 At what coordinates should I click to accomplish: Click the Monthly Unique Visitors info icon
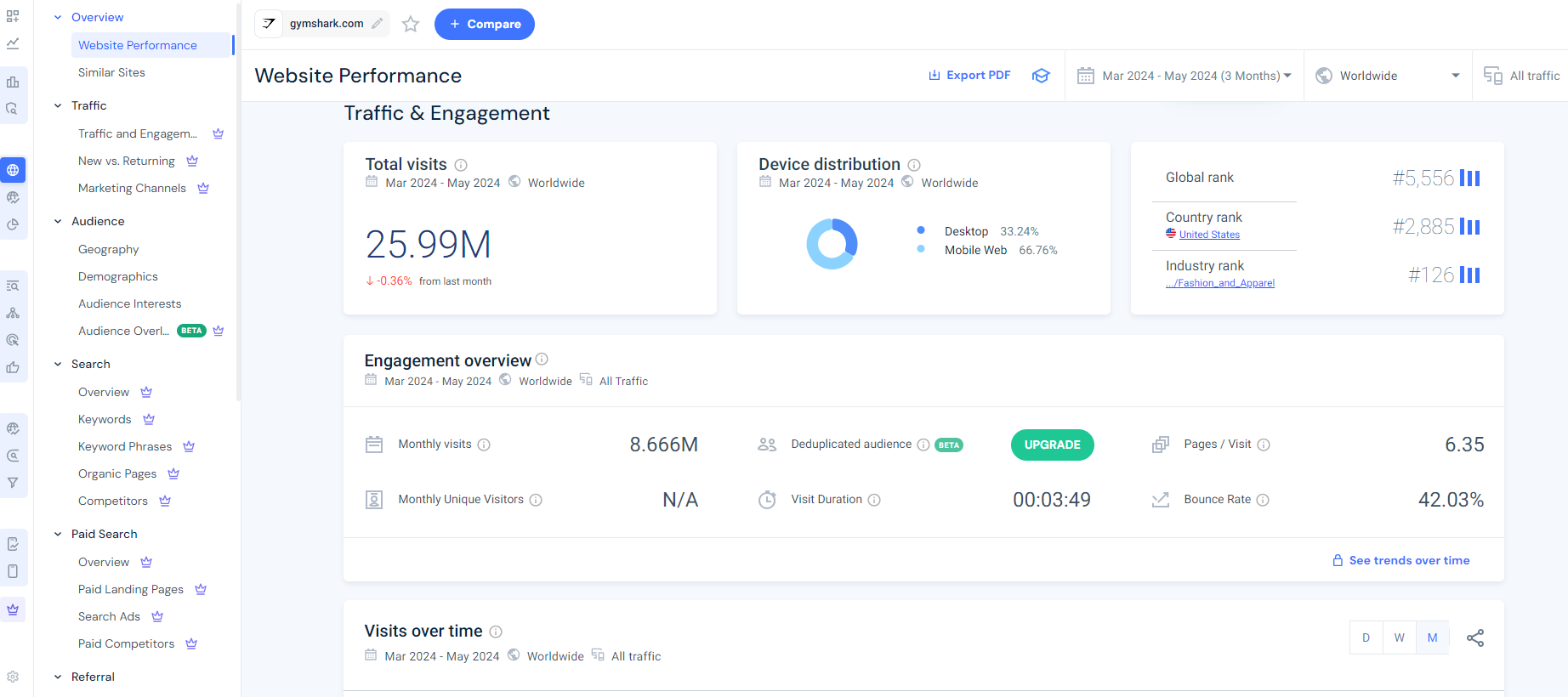point(536,500)
